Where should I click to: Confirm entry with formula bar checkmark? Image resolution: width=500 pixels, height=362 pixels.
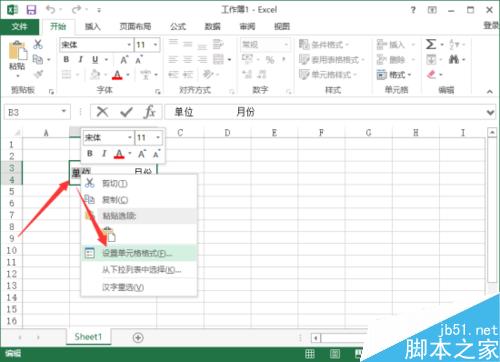pyautogui.click(x=126, y=112)
